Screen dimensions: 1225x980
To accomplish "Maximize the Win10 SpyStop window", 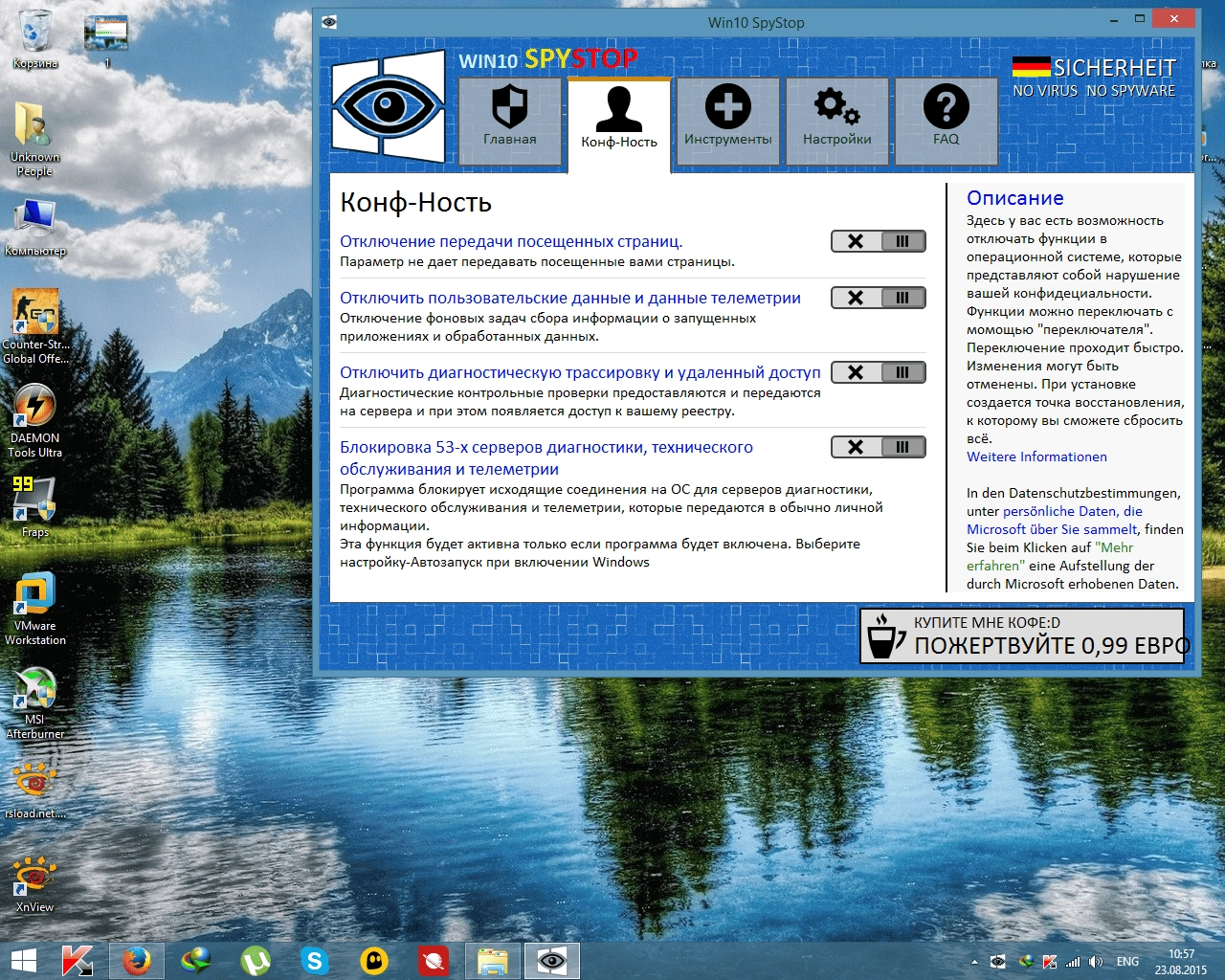I will point(1140,18).
